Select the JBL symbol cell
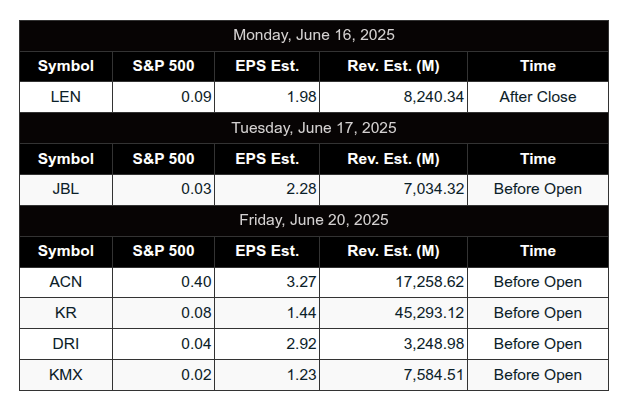The height and width of the screenshot is (399, 624). (x=66, y=189)
